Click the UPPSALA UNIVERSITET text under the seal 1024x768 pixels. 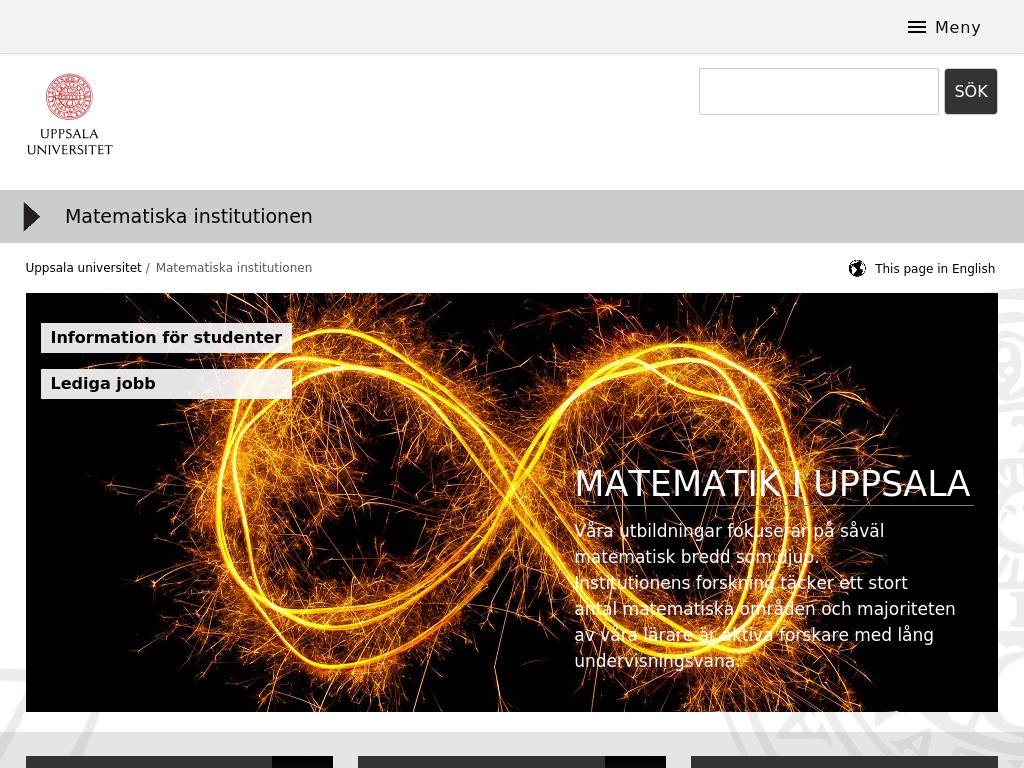click(69, 142)
